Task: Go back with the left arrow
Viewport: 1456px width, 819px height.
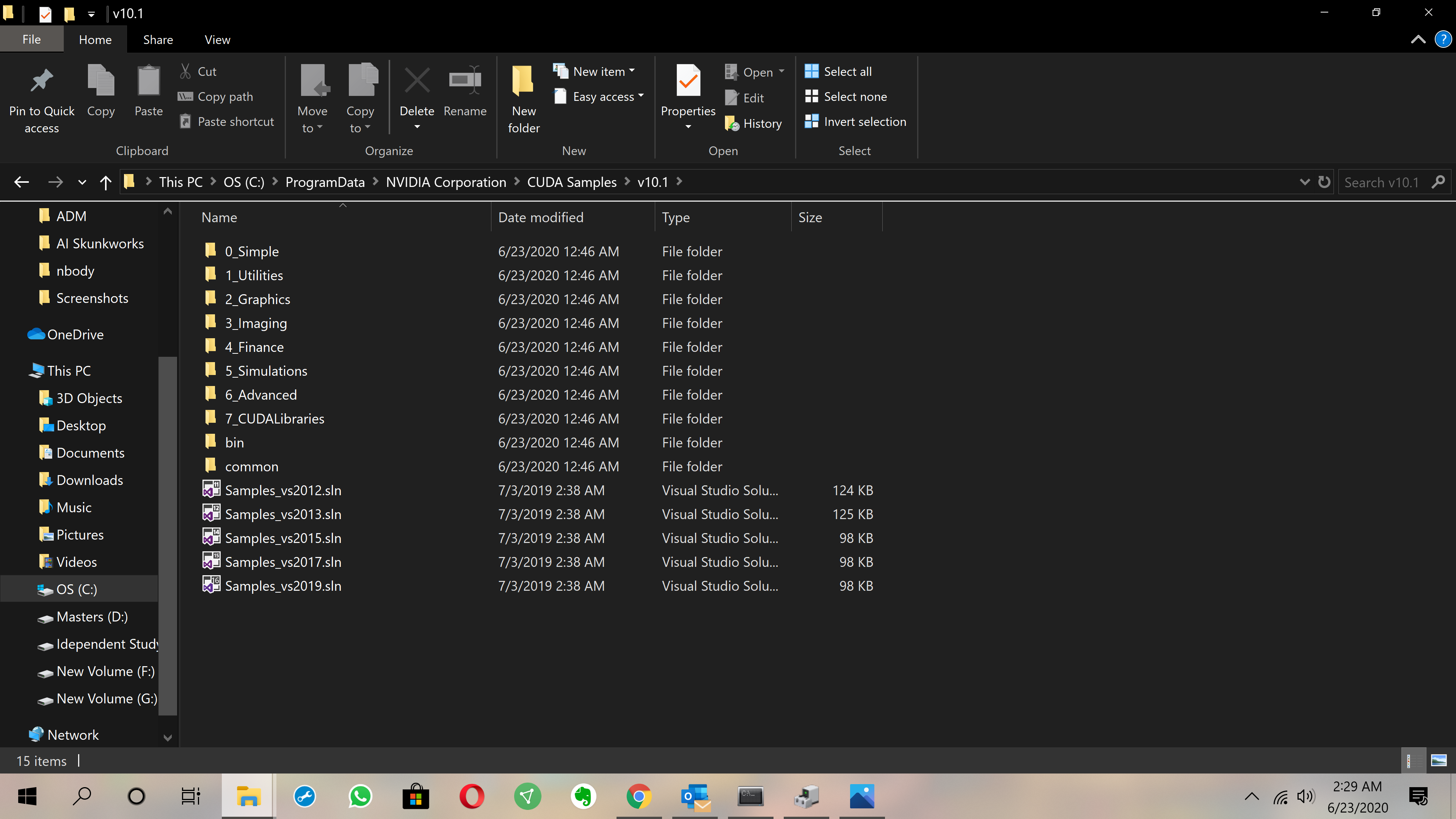Action: pyautogui.click(x=22, y=182)
